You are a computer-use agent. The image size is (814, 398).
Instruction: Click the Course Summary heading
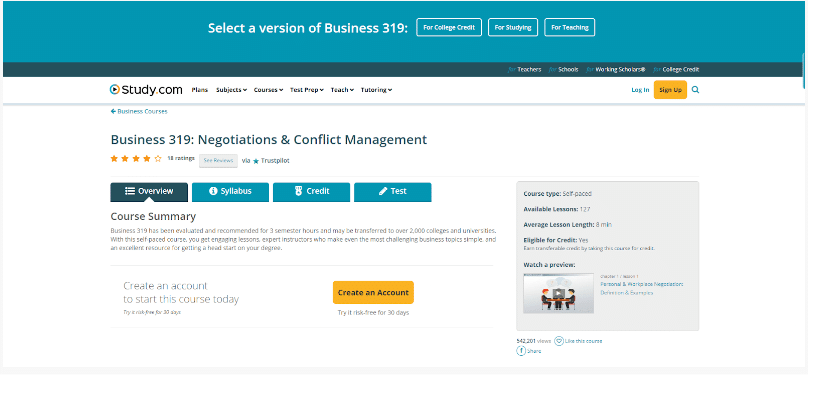pos(153,216)
